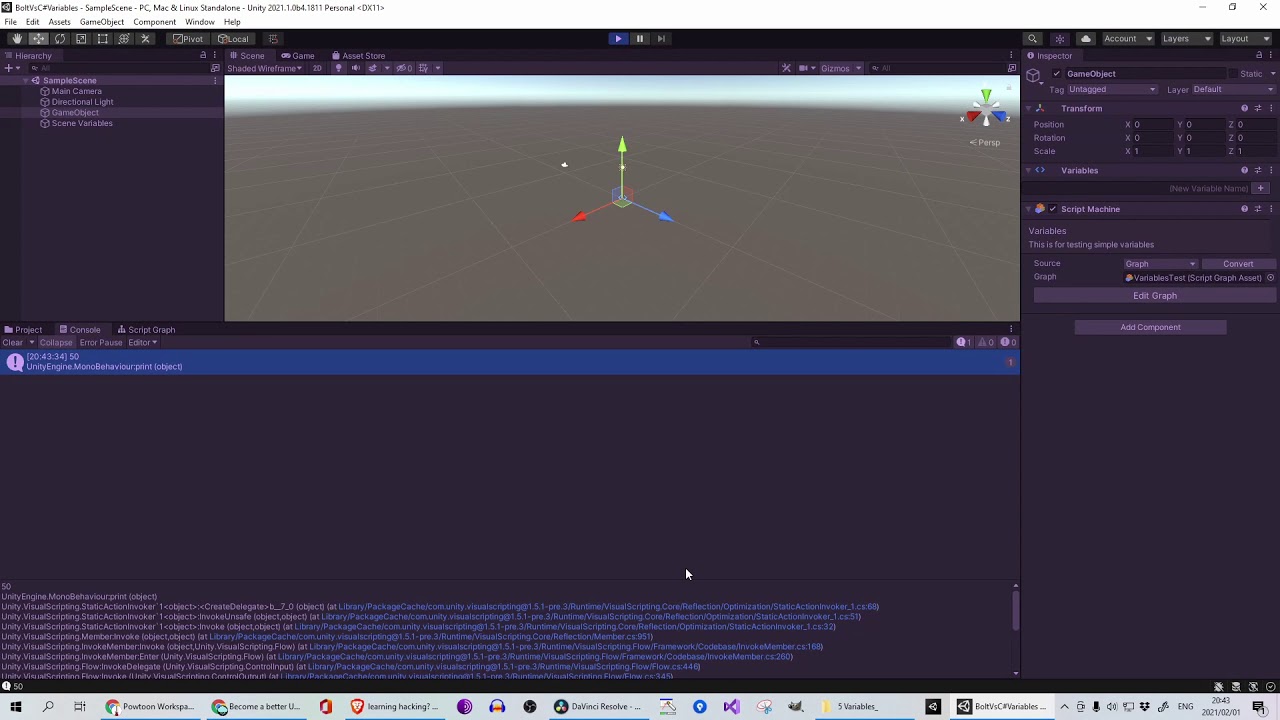The height and width of the screenshot is (720, 1280).
Task: Pick graph asset with object selector
Action: click(1270, 278)
